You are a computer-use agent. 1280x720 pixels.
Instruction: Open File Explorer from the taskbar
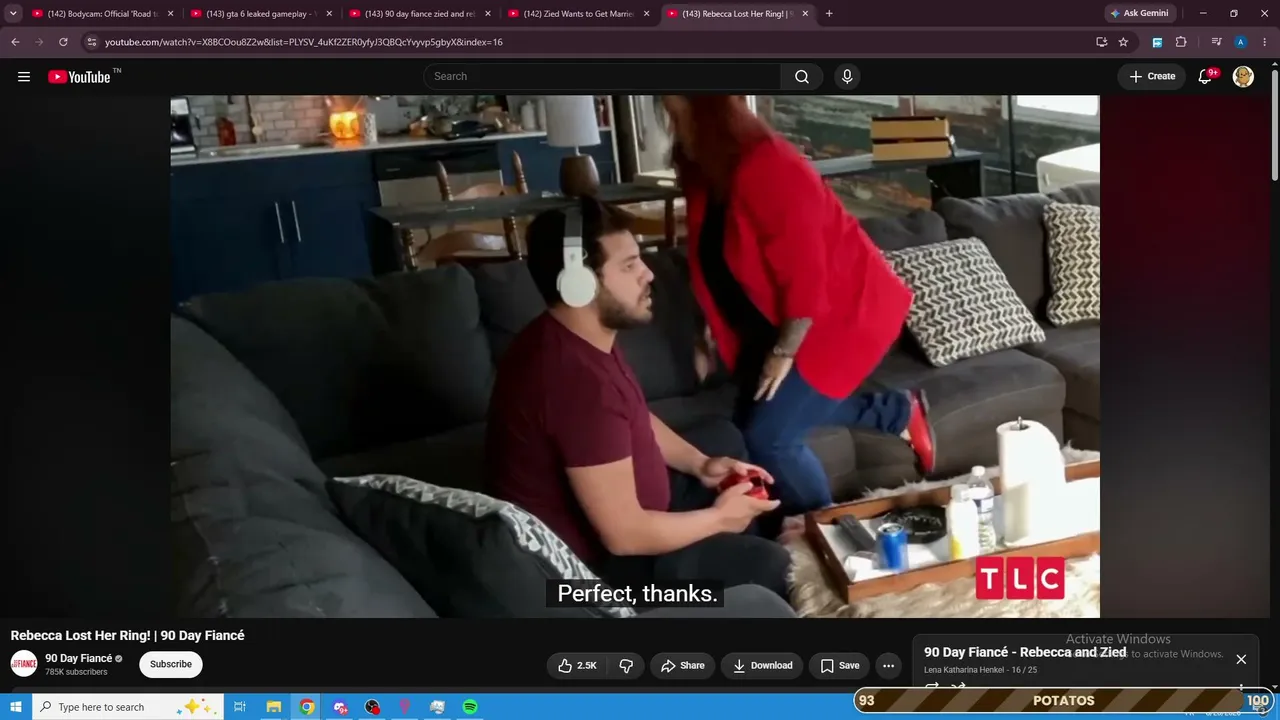point(273,707)
